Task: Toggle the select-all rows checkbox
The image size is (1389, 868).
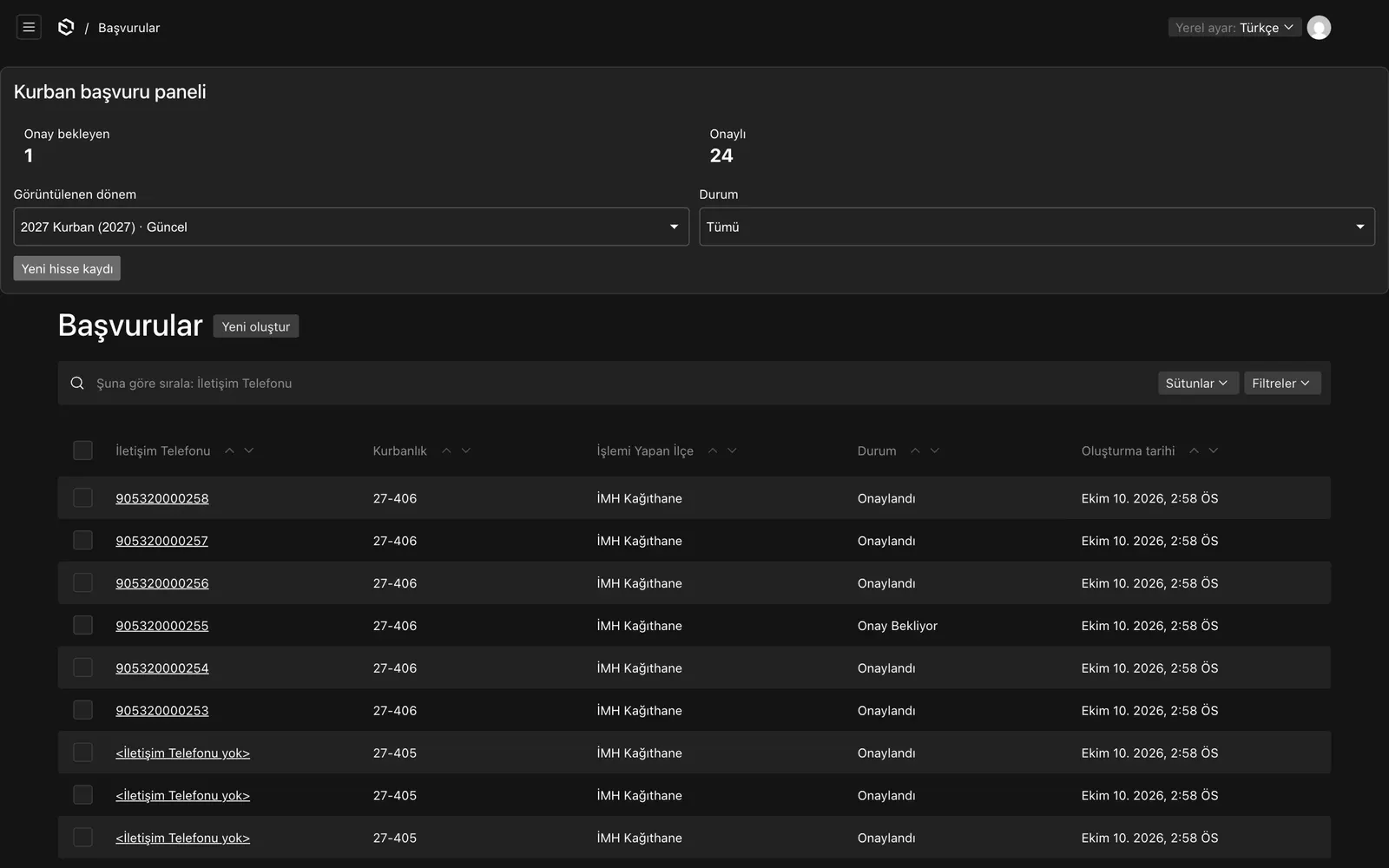Action: (82, 450)
